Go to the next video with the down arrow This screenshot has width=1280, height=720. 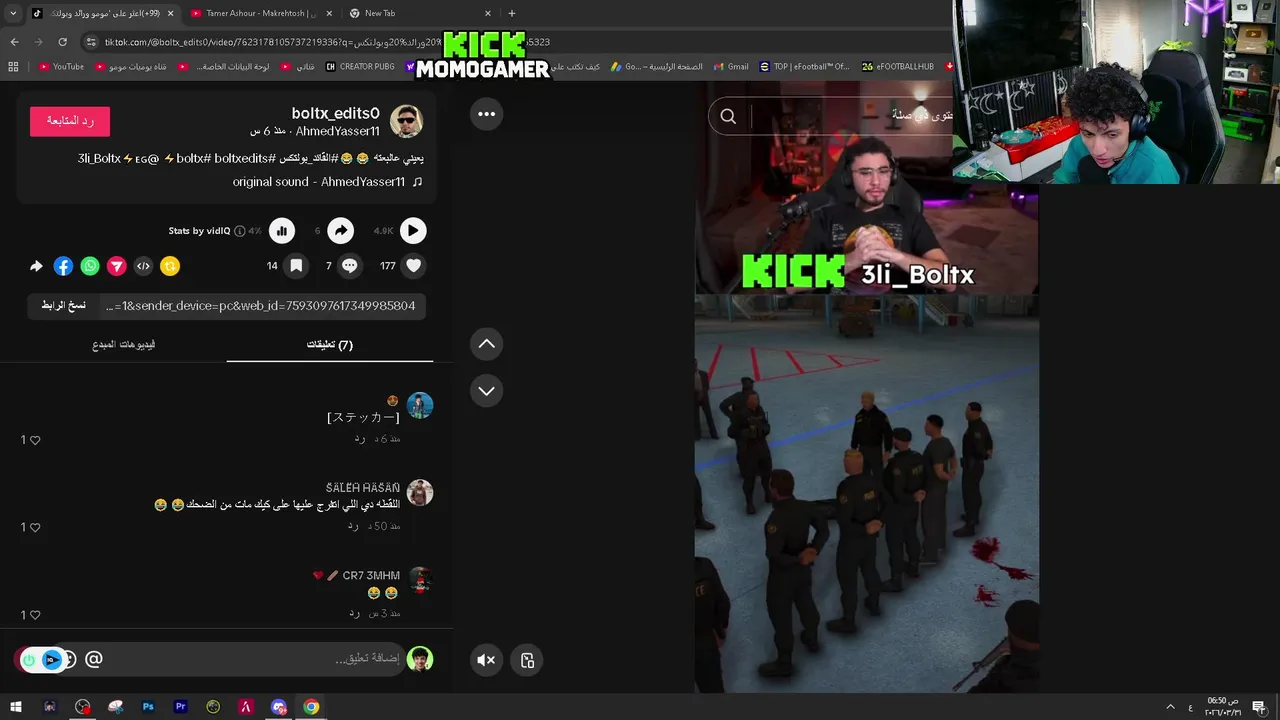486,391
